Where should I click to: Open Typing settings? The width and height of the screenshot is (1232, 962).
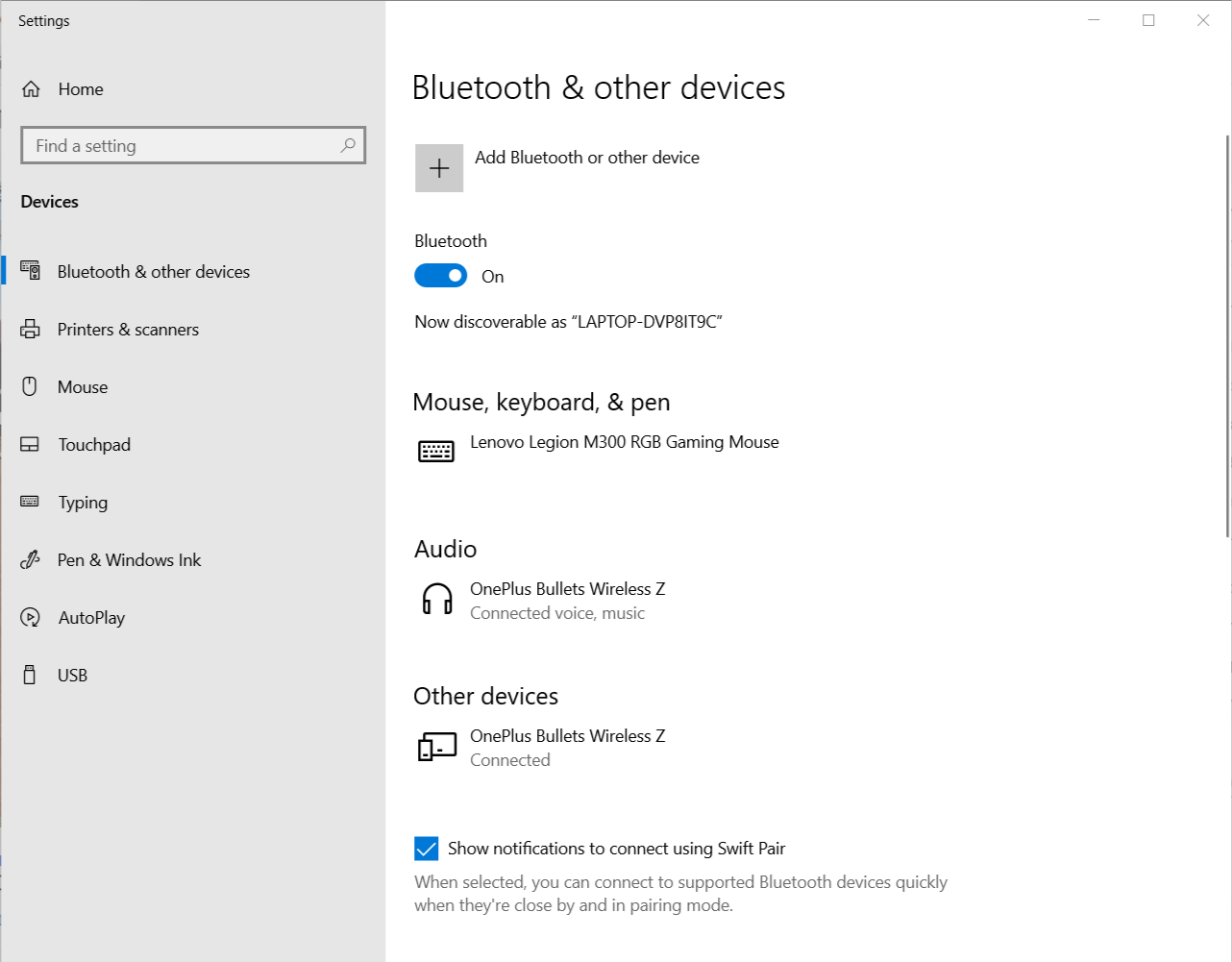point(83,502)
